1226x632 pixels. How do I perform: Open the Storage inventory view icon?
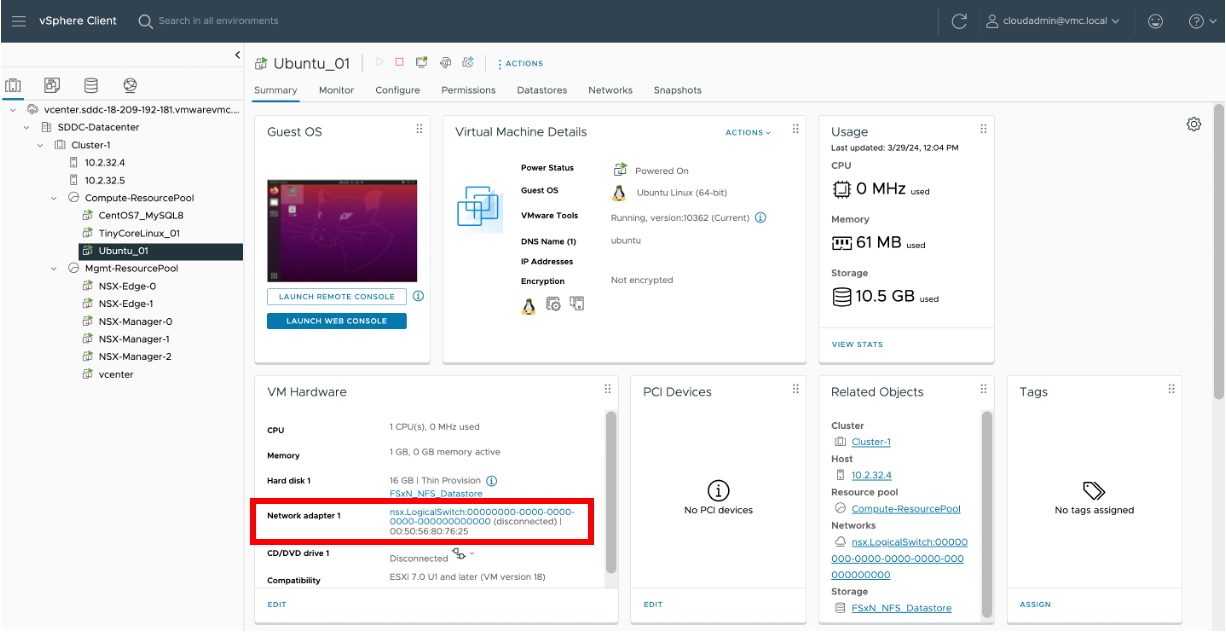click(x=91, y=85)
